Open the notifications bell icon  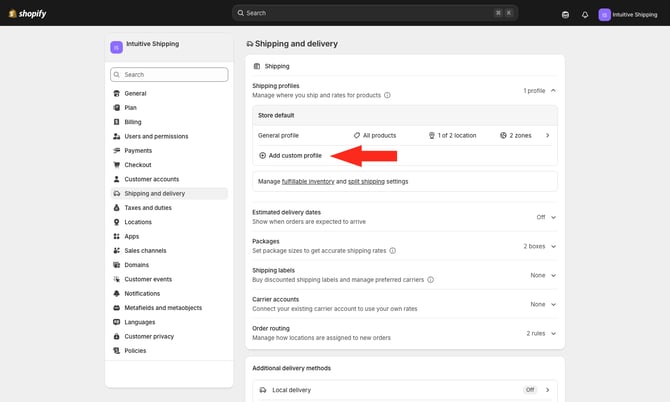click(585, 15)
